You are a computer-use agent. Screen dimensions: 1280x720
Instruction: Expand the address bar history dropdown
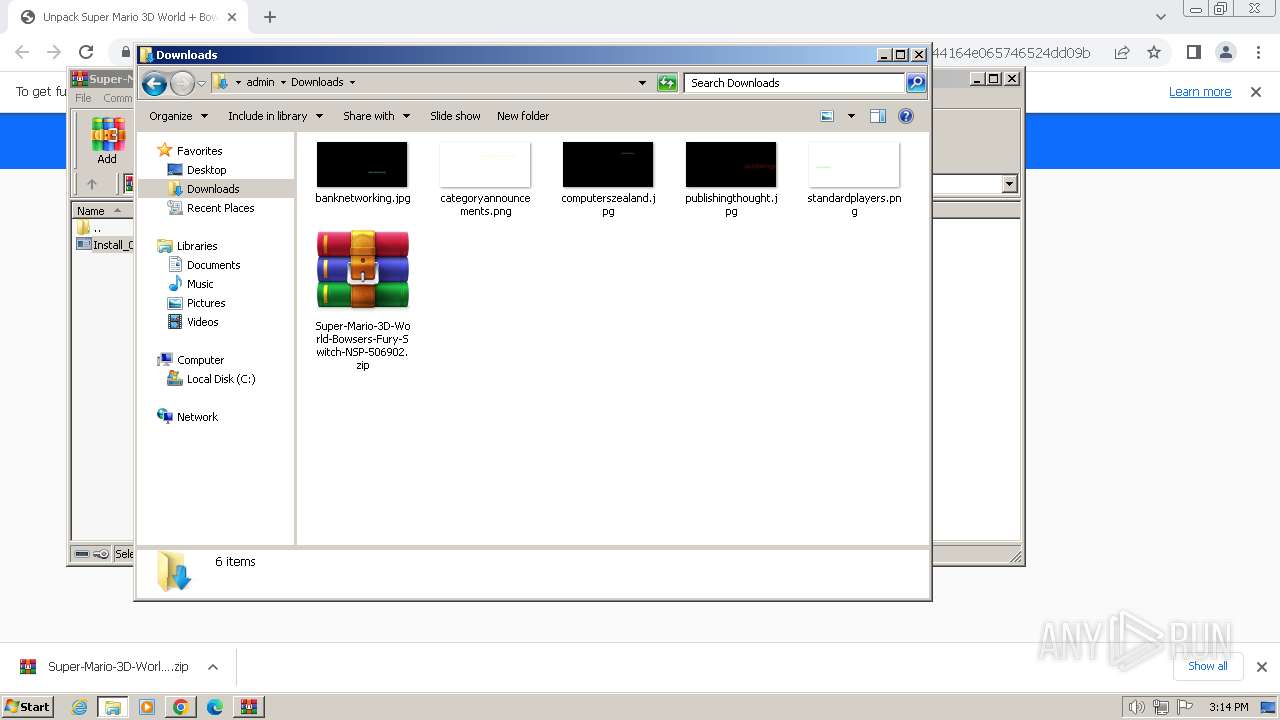tap(642, 83)
